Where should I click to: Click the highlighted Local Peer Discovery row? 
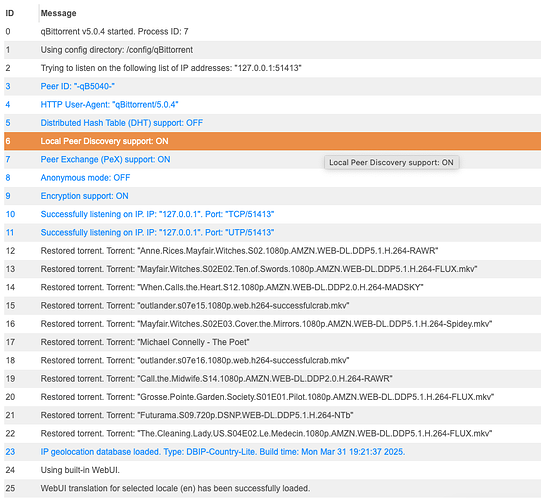tap(272, 141)
